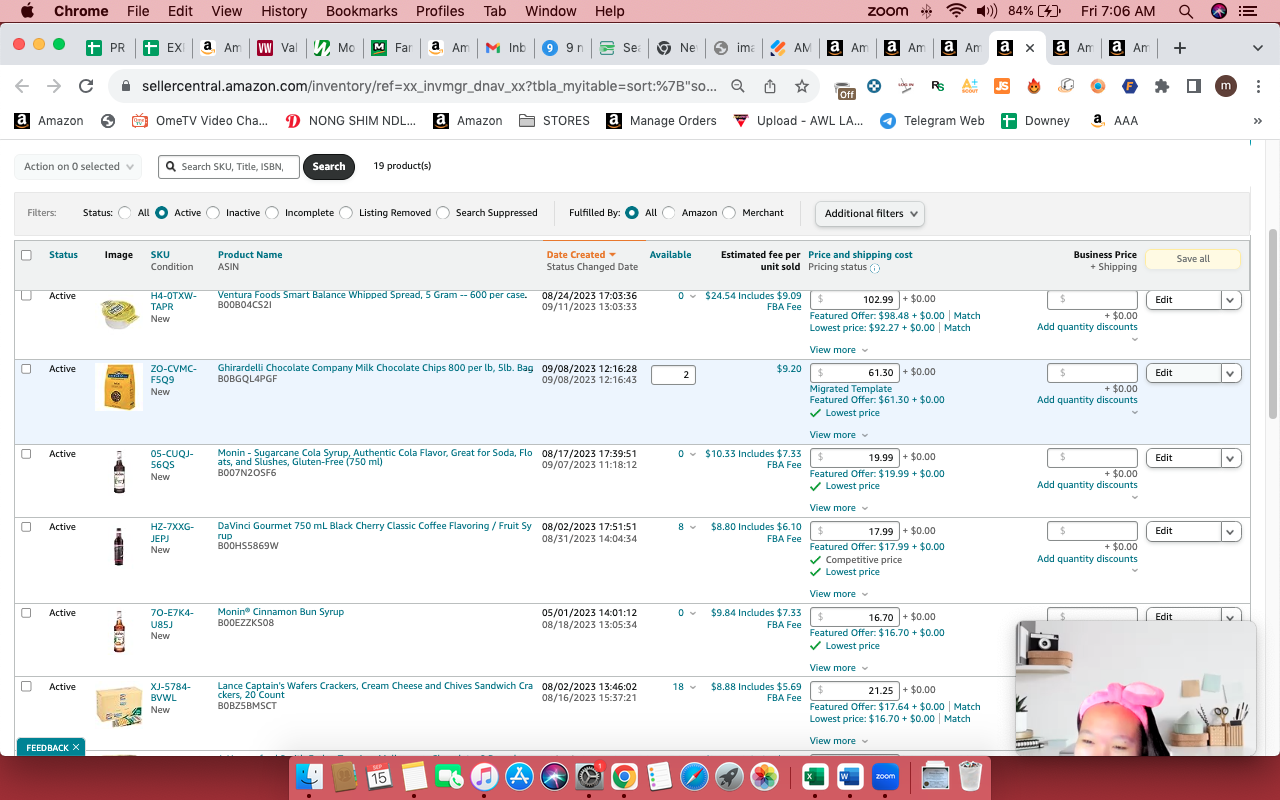Open the Telegram Web bookmark

click(932, 120)
